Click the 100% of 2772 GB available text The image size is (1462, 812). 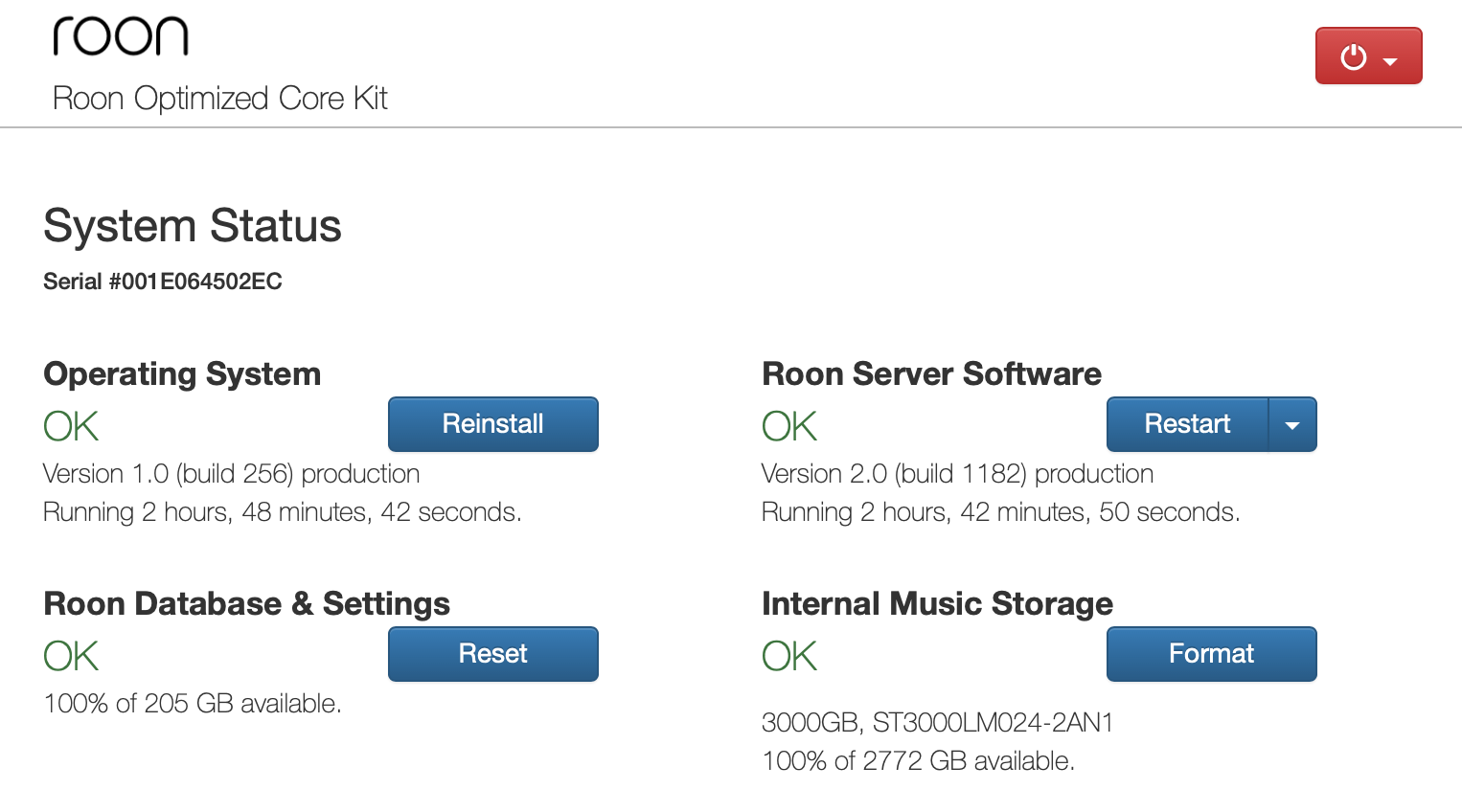pos(918,760)
